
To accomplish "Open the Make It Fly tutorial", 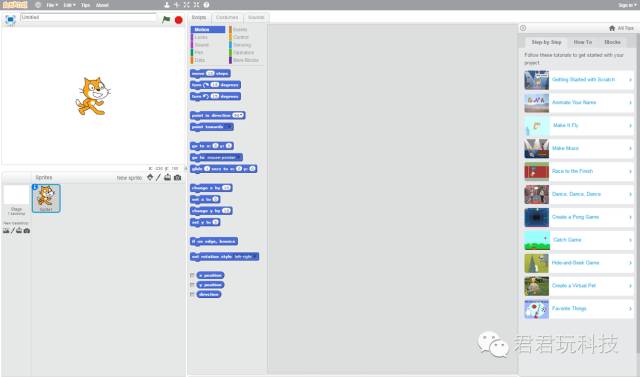I will pos(578,125).
